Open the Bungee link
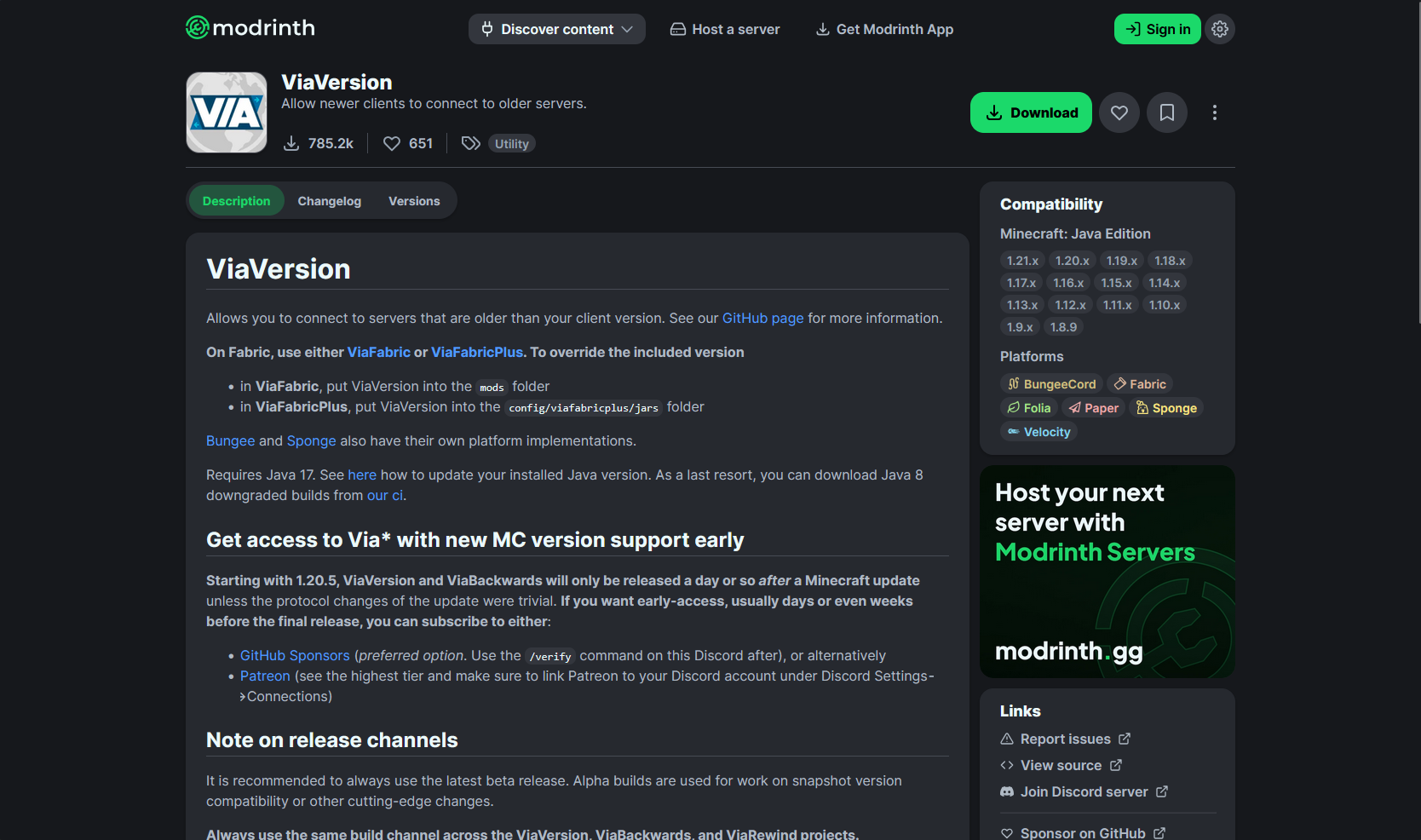The width and height of the screenshot is (1421, 840). click(230, 440)
